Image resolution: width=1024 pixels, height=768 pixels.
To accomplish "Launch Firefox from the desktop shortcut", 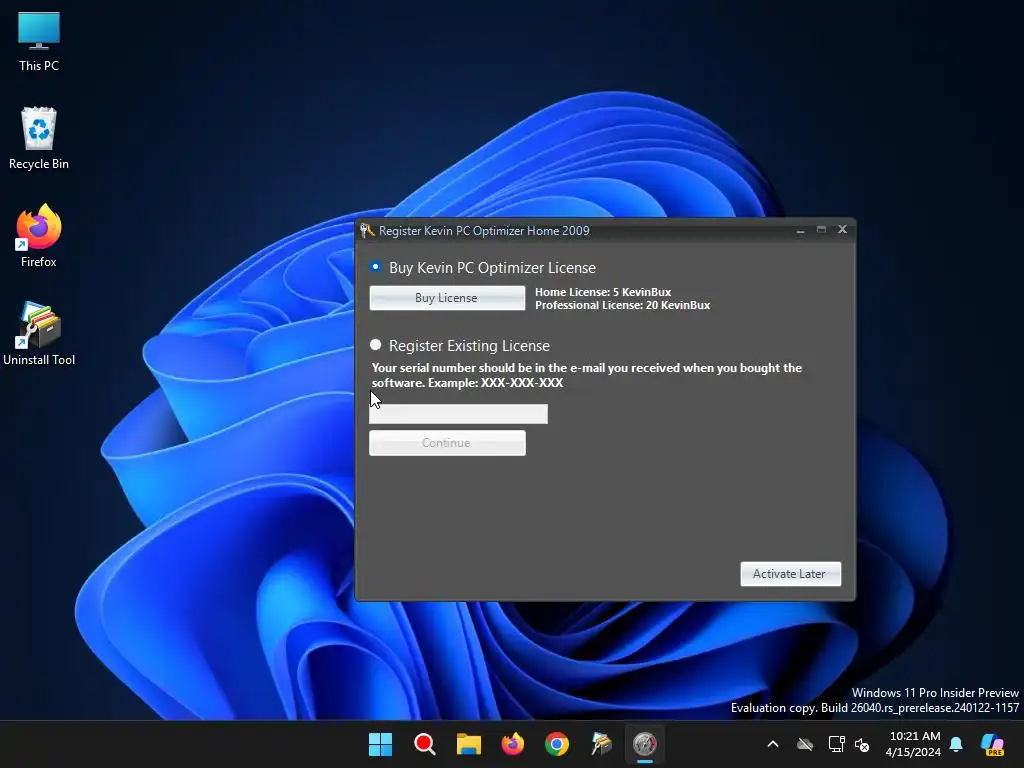I will pos(39,236).
